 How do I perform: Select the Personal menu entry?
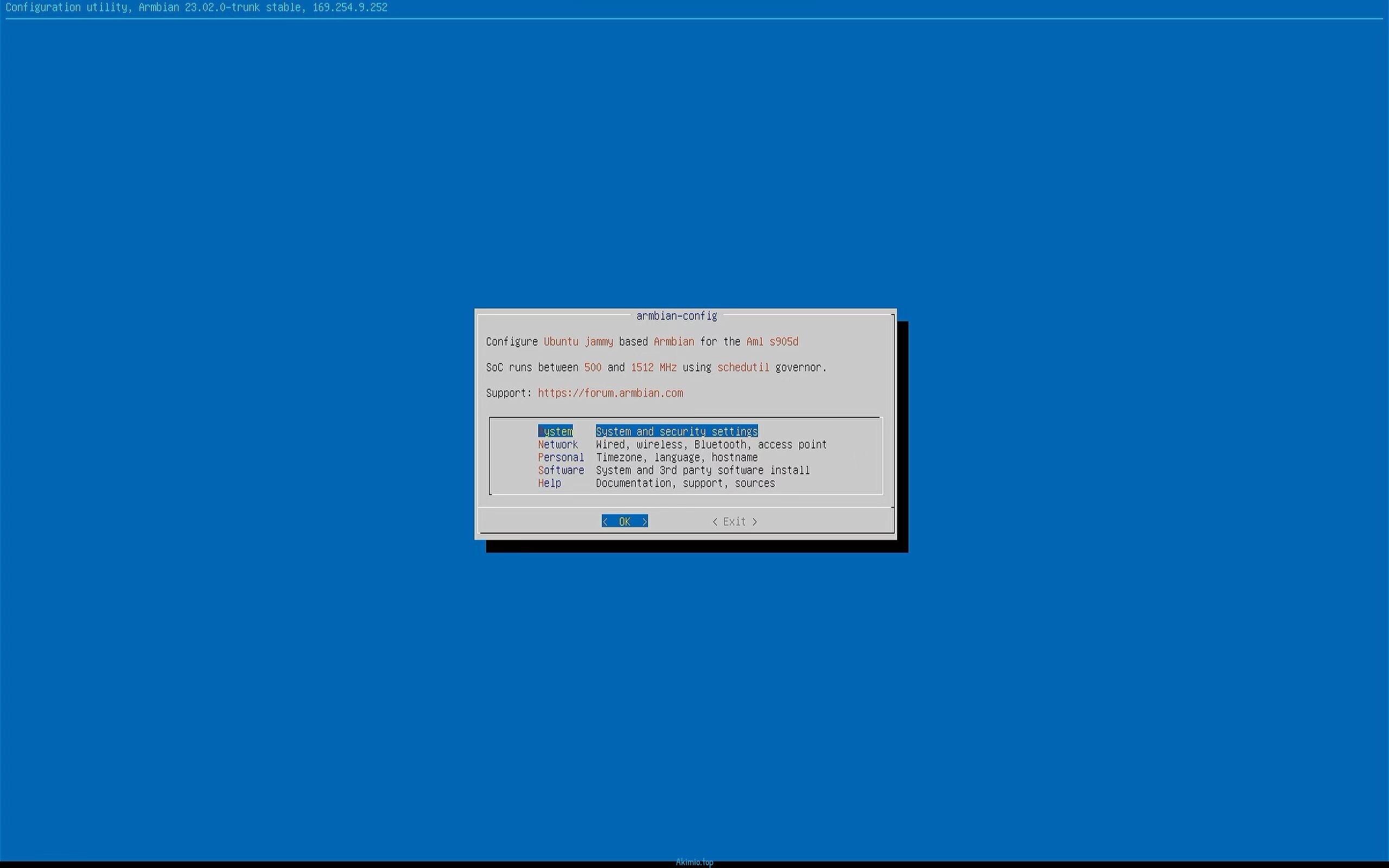[561, 457]
